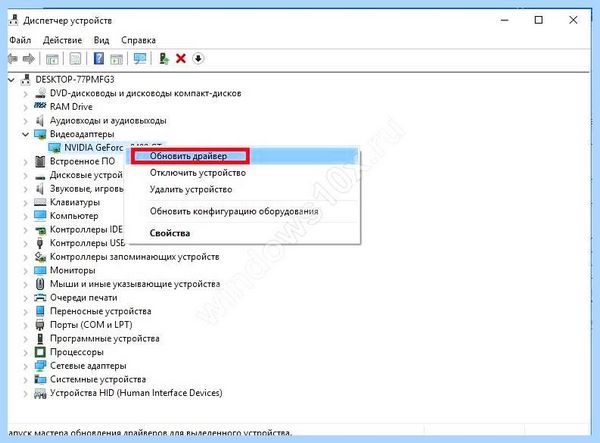The width and height of the screenshot is (600, 443).
Task: Click the Очереди печати printer icon
Action: point(40,297)
